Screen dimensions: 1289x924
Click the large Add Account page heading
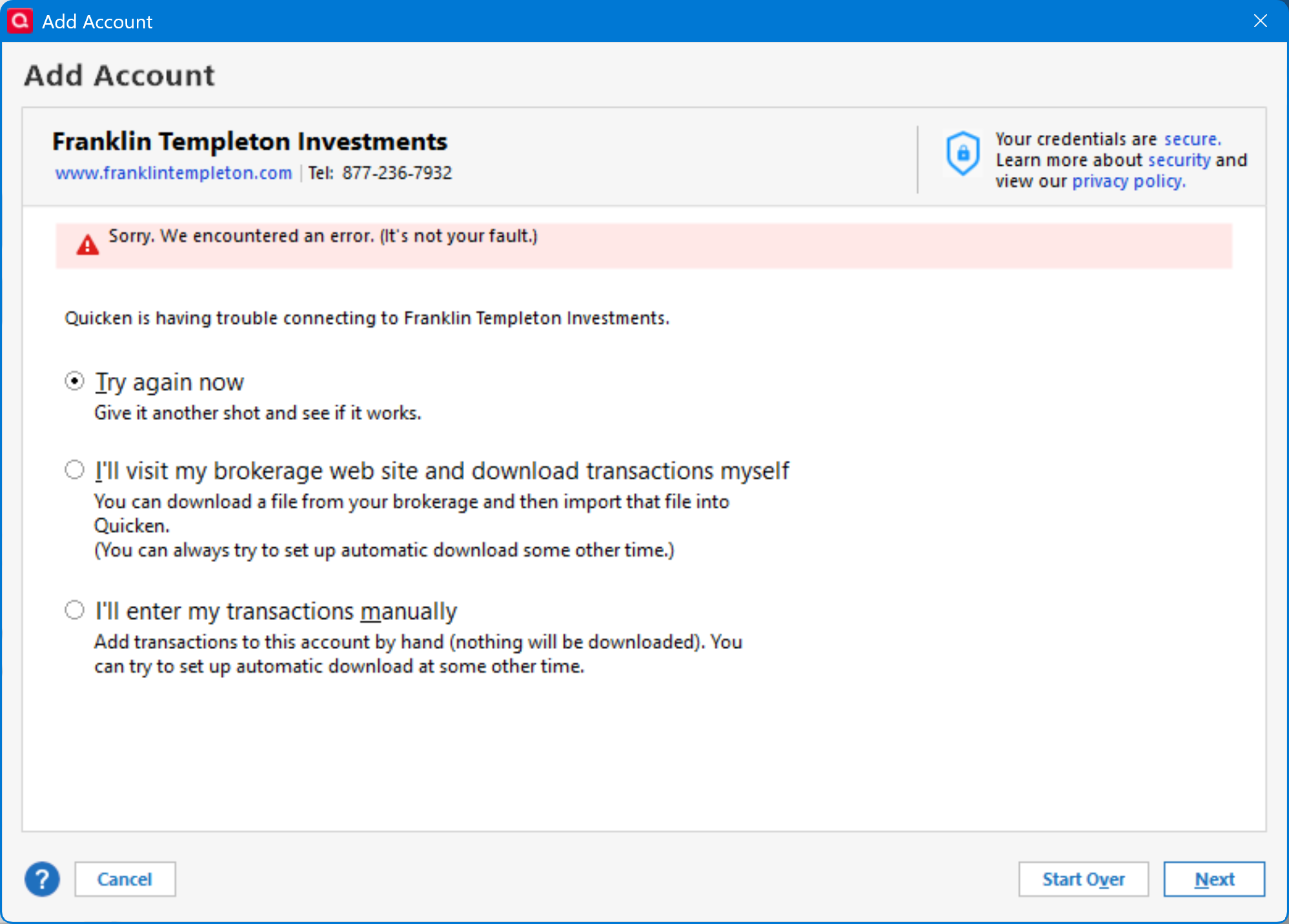point(119,75)
